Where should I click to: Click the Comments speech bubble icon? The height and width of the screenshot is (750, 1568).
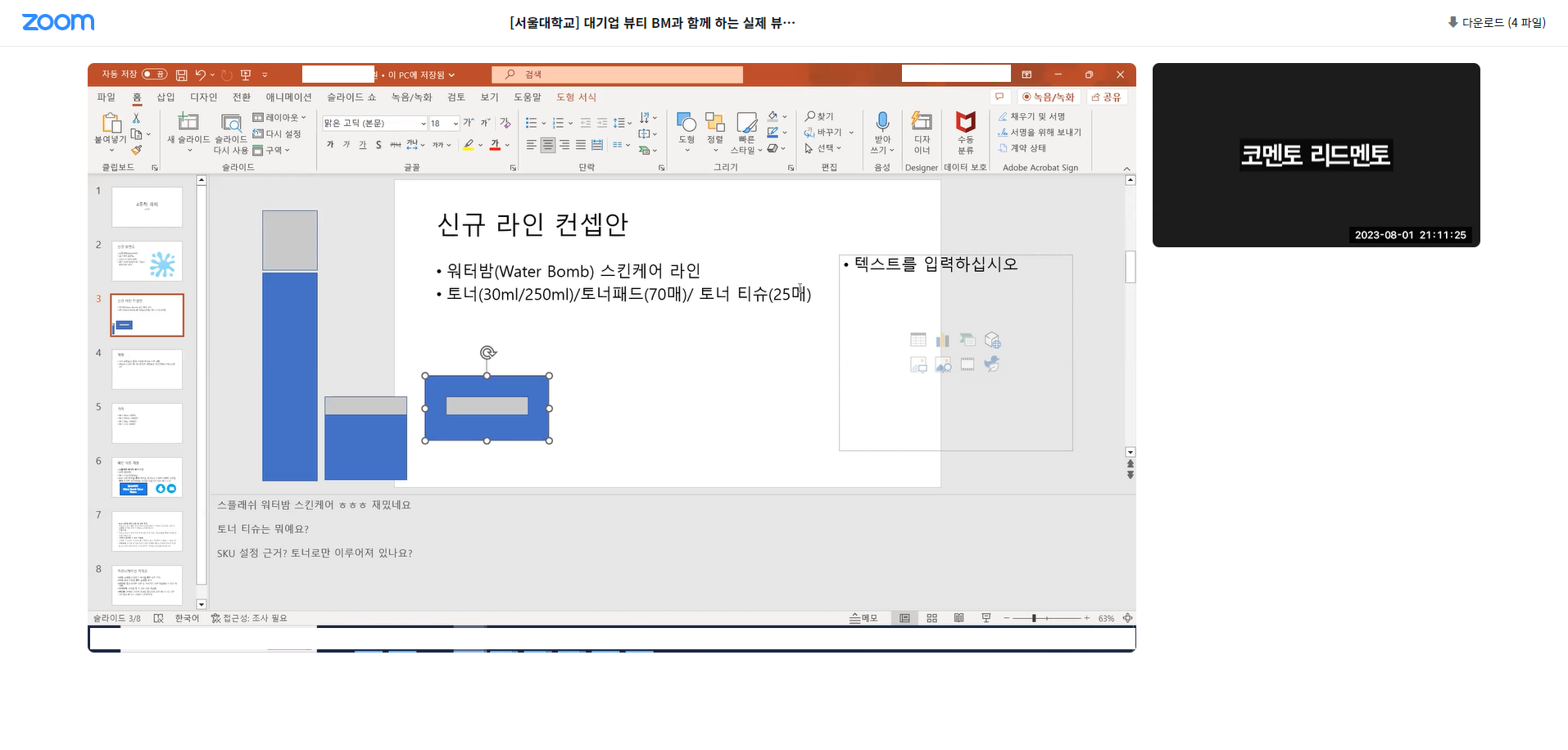click(x=999, y=97)
